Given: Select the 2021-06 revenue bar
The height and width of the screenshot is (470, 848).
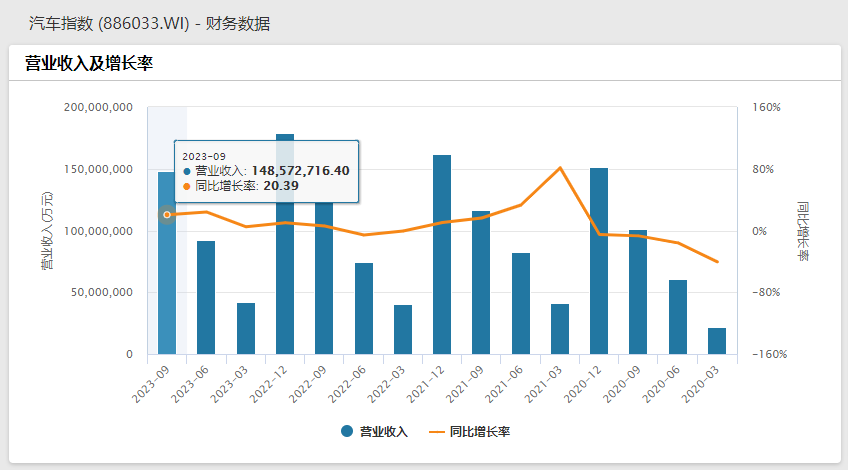Looking at the screenshot, I should [521, 304].
